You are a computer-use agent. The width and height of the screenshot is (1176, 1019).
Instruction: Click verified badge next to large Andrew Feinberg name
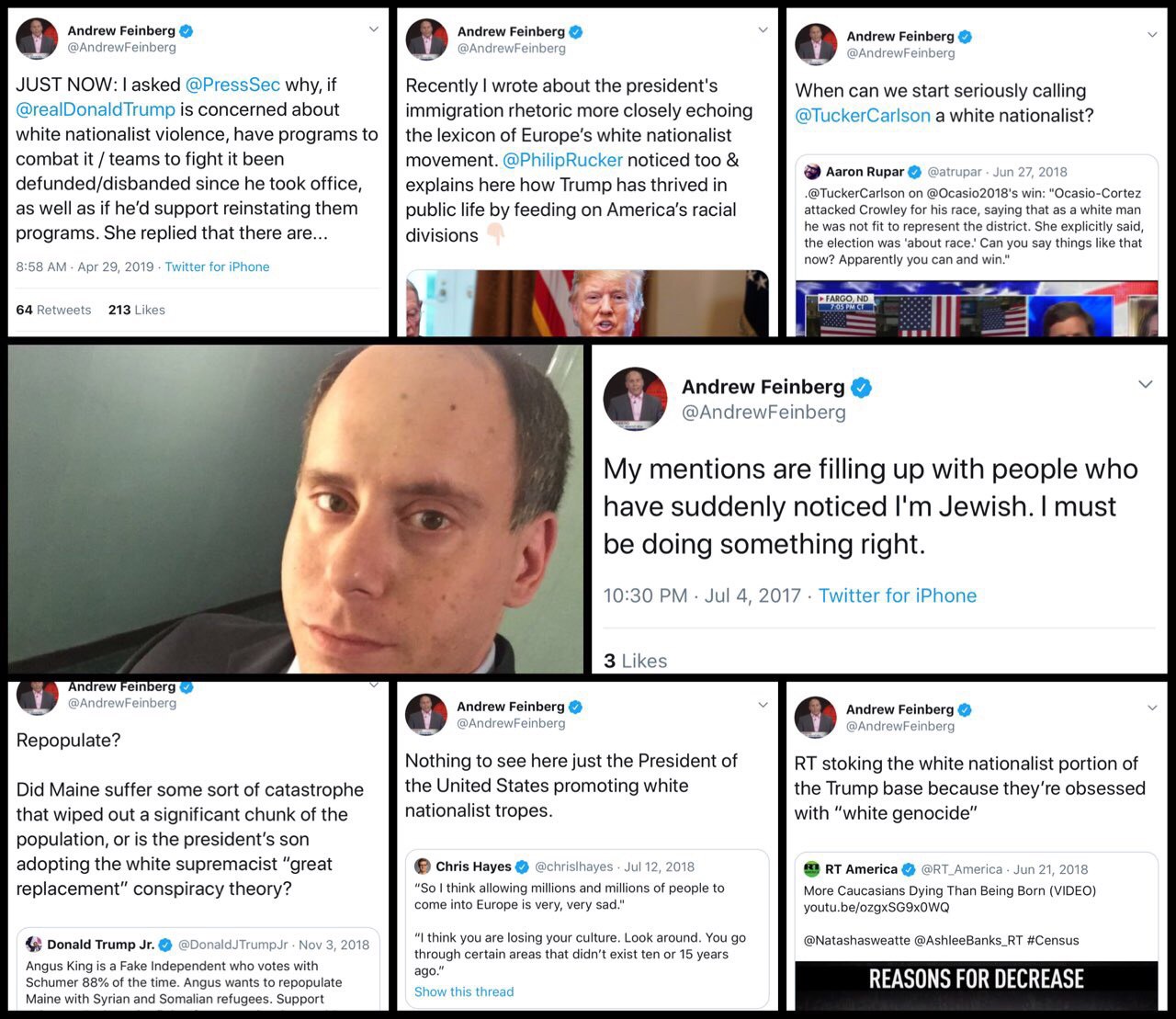861,388
